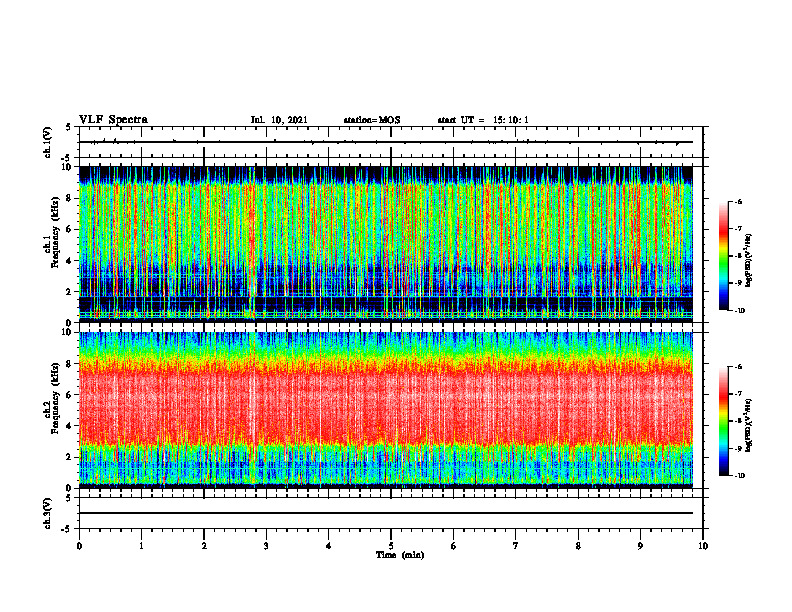Click the ch.1 spectrogram color scale bar

[723, 256]
